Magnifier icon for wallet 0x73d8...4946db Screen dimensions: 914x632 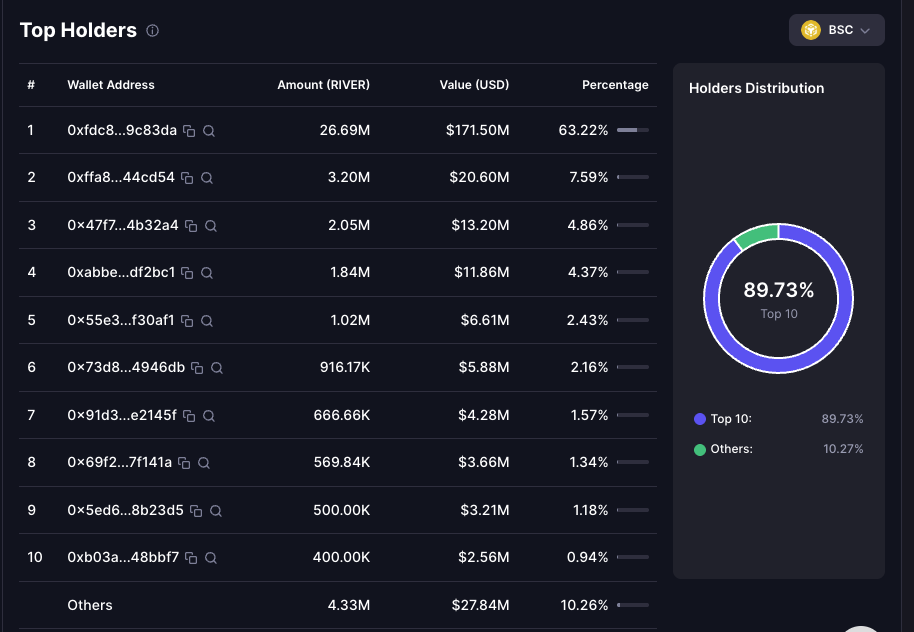click(x=217, y=368)
